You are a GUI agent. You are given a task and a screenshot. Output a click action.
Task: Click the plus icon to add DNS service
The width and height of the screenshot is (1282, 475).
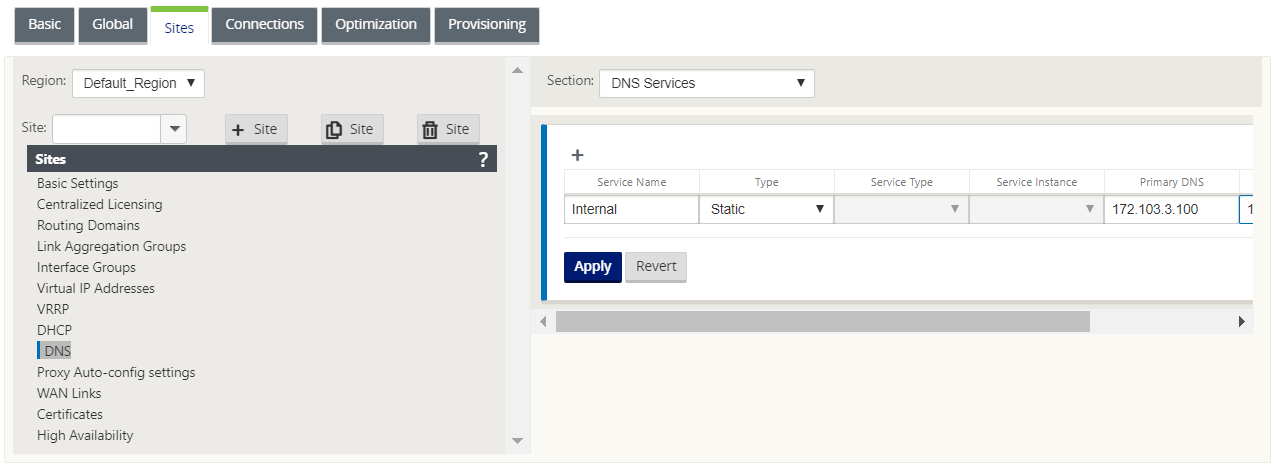tap(577, 155)
